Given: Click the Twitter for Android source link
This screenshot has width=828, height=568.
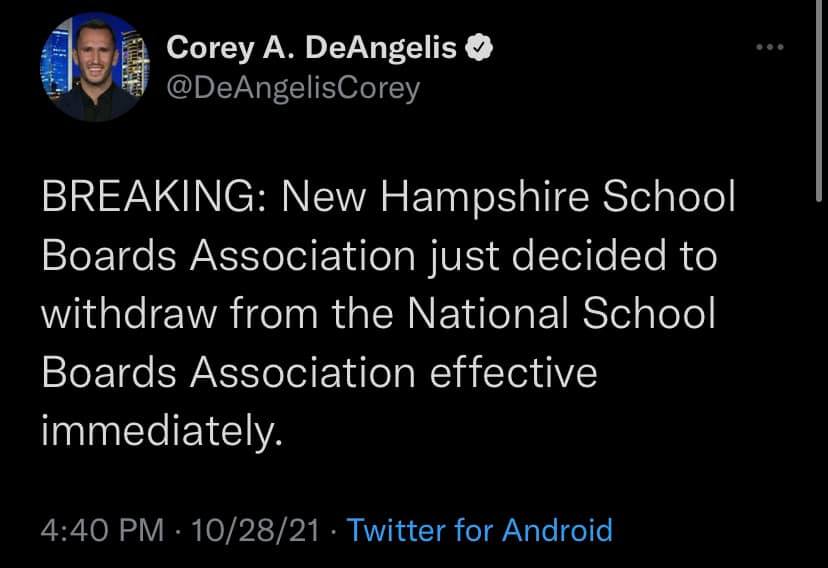Looking at the screenshot, I should [x=479, y=529].
